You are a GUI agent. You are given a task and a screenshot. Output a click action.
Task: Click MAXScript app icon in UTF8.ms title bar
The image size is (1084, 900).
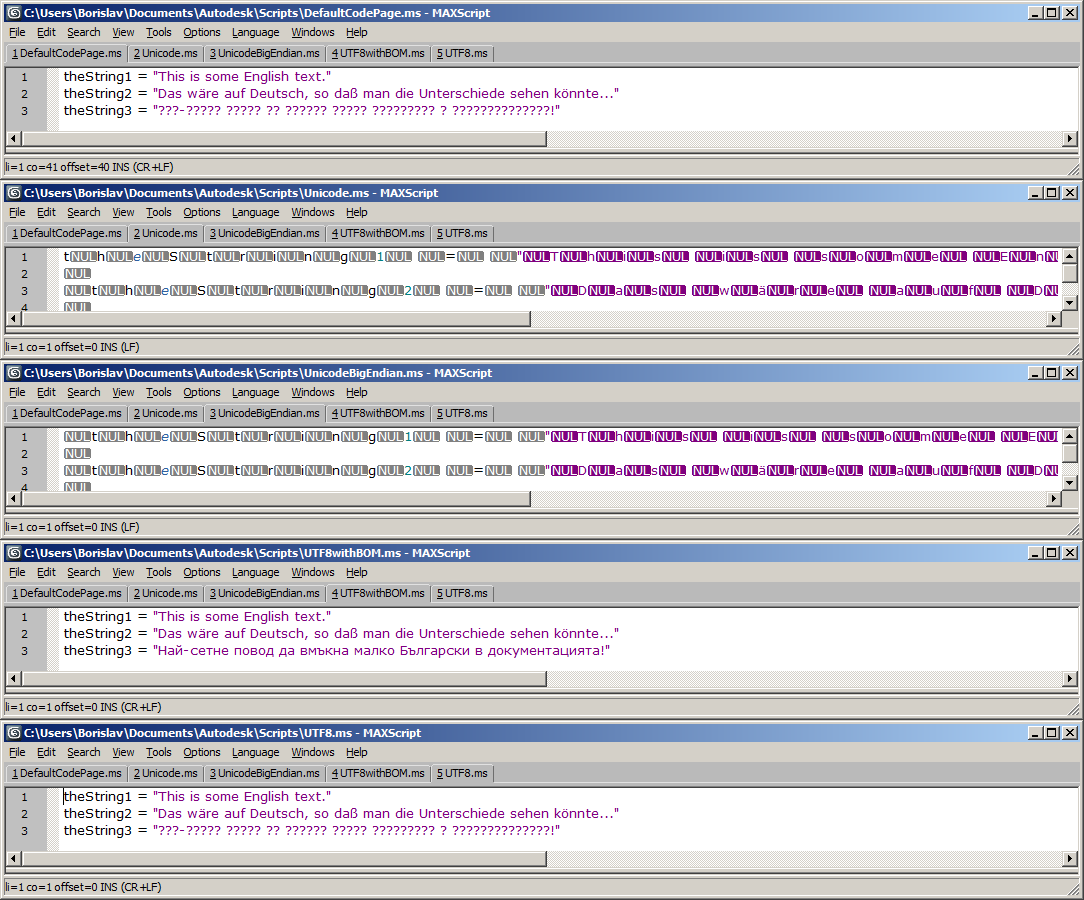(x=14, y=733)
